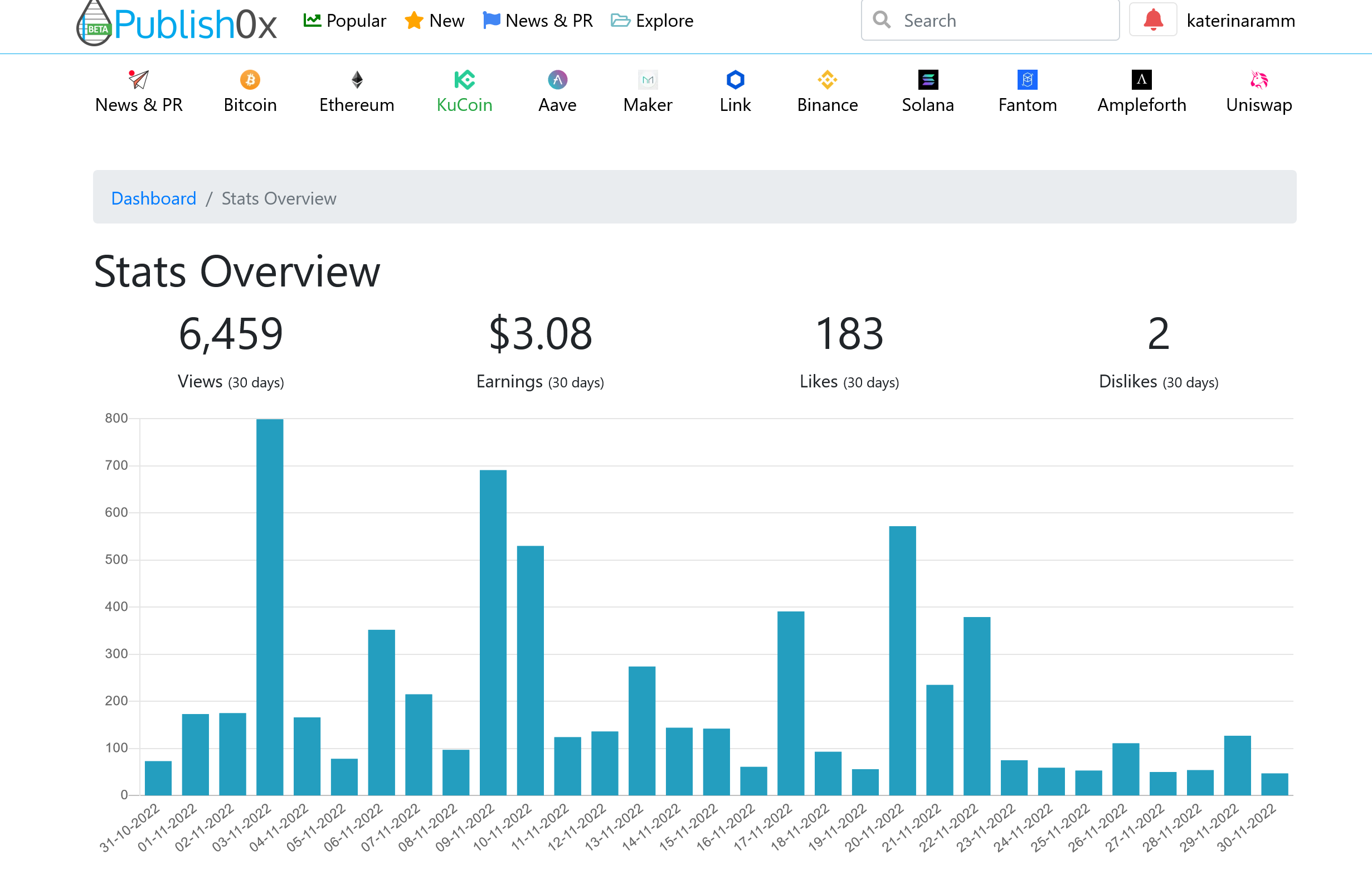
Task: Open the Aave category icon
Action: tap(557, 80)
